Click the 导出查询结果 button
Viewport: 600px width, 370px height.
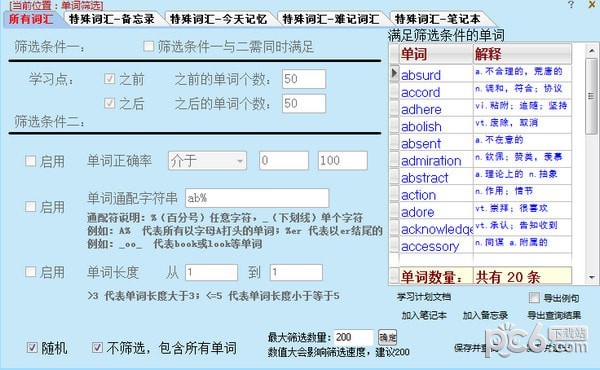[554, 315]
